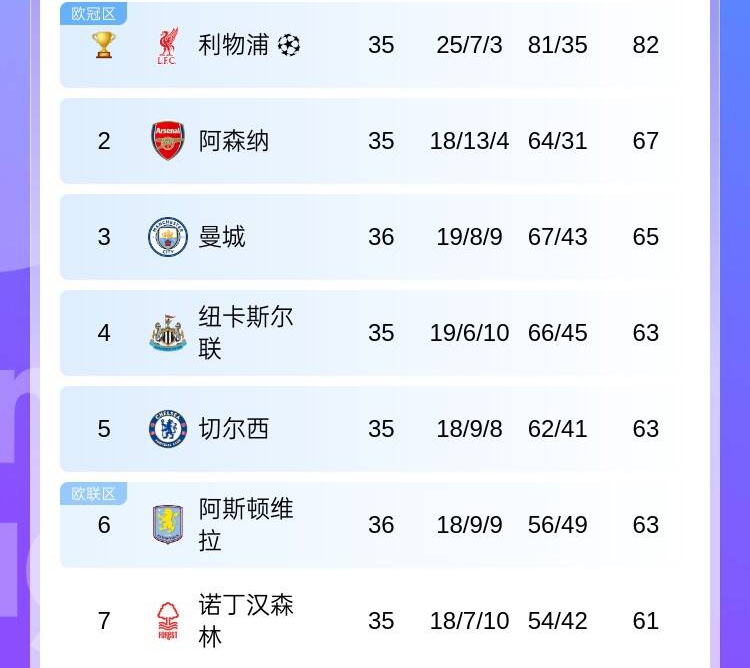Viewport: 750px width, 668px height.
Task: Click the 欧联区 zone label
Action: 93,494
